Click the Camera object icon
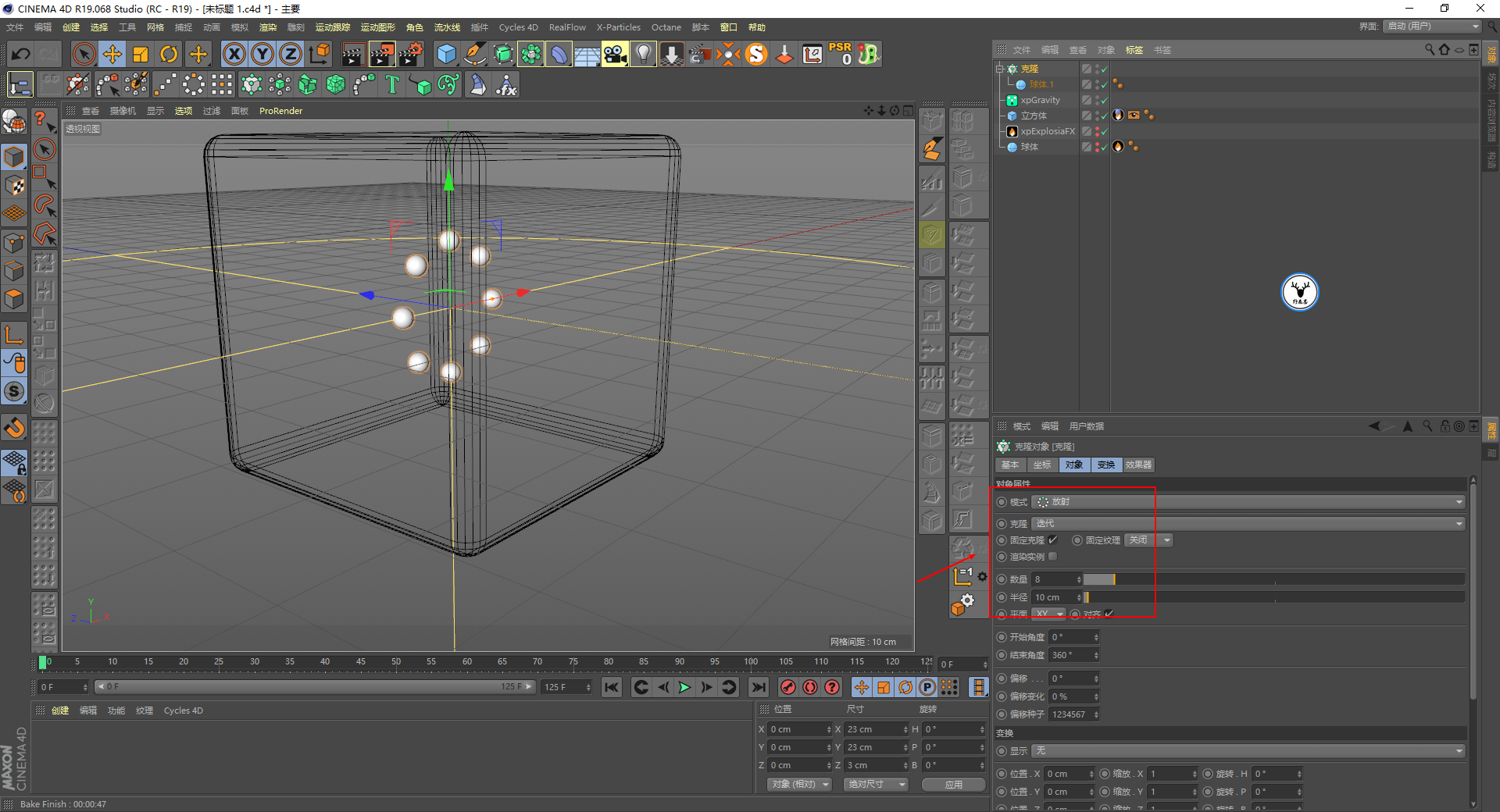 coord(615,54)
